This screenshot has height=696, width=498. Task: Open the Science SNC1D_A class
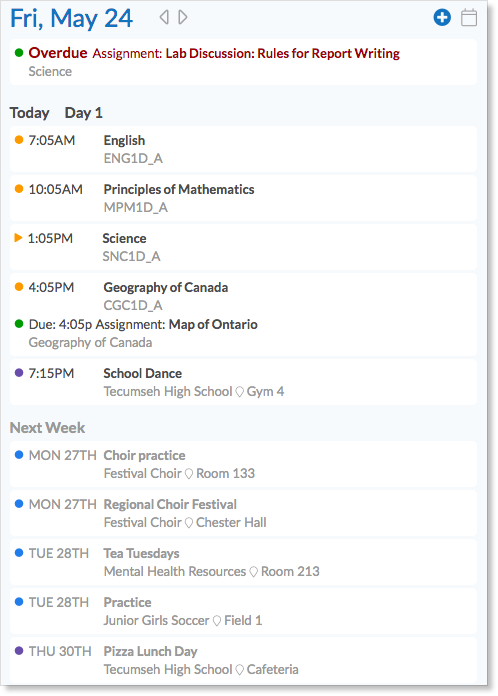tap(243, 247)
